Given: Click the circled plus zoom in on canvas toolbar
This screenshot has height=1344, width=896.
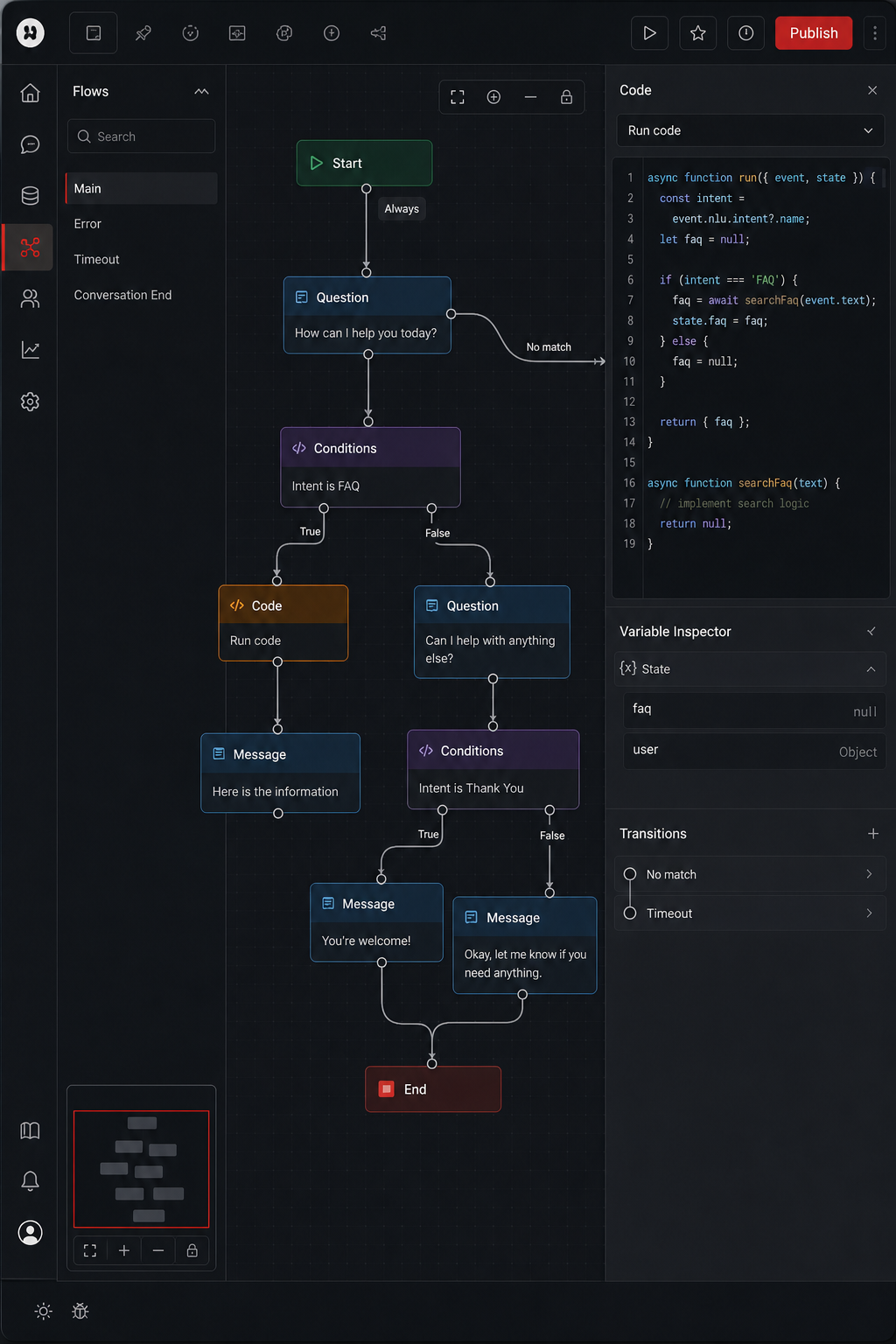Looking at the screenshot, I should tap(494, 97).
